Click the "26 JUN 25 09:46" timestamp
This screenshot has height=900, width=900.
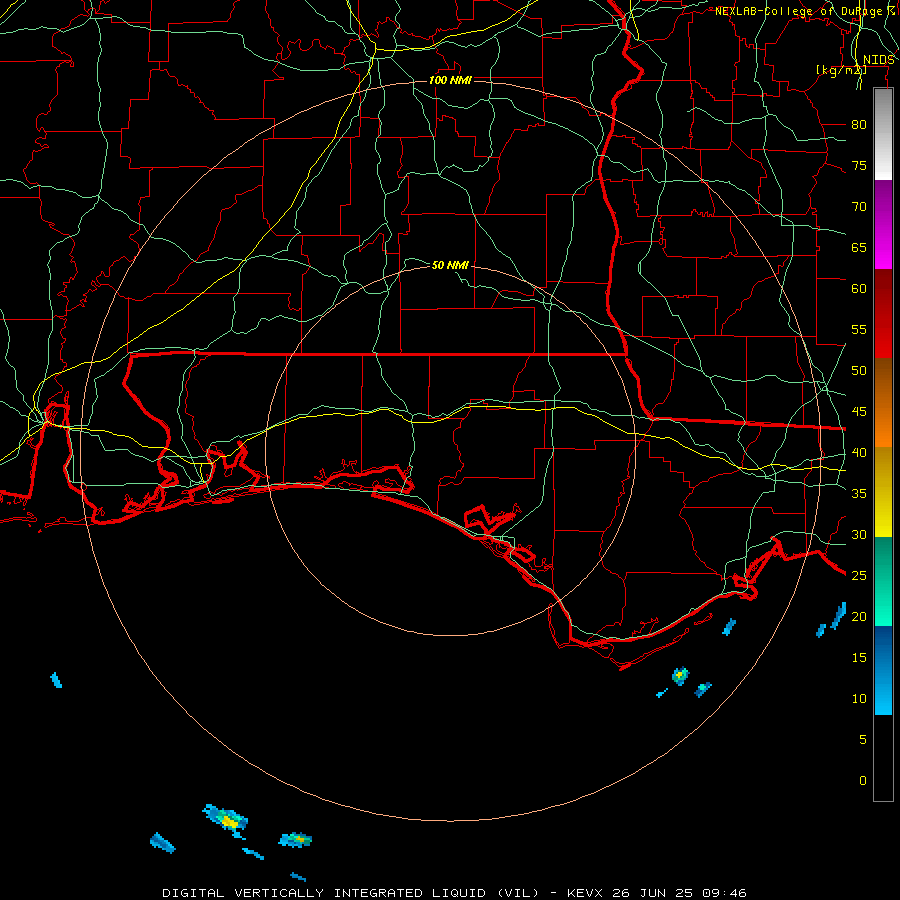[680, 893]
